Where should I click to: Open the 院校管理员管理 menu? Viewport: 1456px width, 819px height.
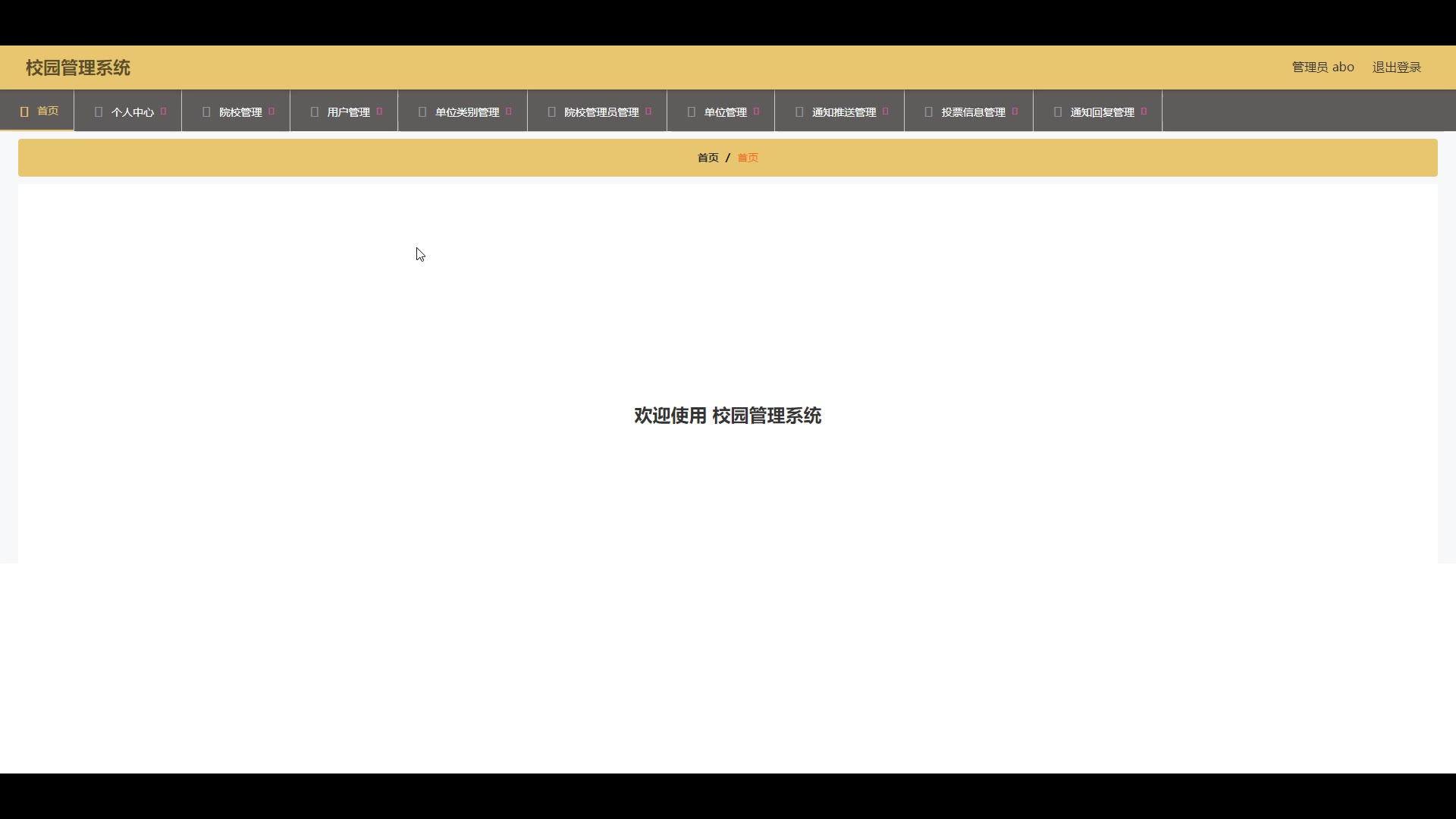point(598,111)
